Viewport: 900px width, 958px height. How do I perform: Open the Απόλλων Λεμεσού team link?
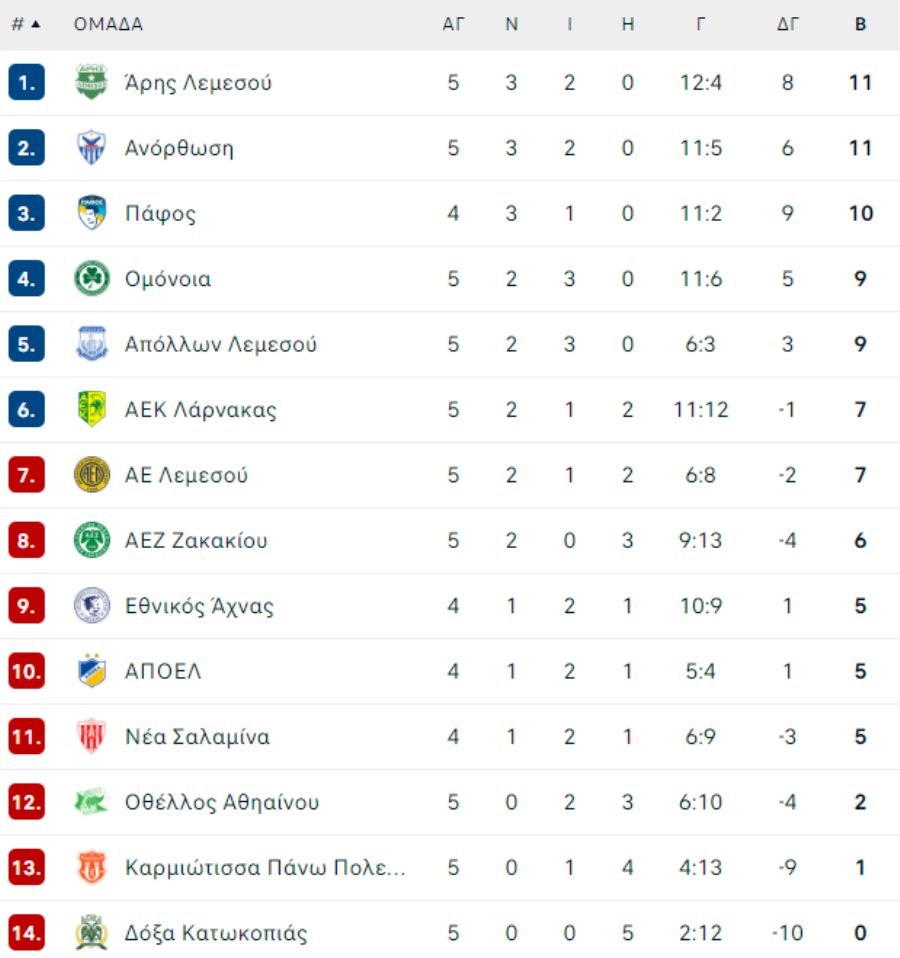(221, 344)
